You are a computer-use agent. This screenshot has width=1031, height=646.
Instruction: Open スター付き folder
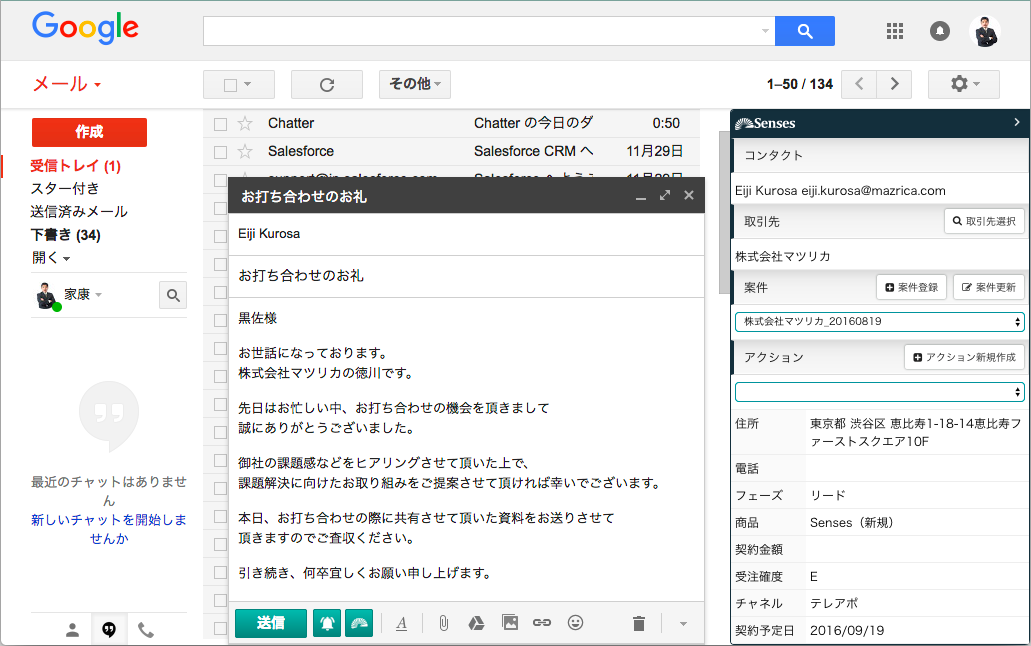click(x=65, y=189)
